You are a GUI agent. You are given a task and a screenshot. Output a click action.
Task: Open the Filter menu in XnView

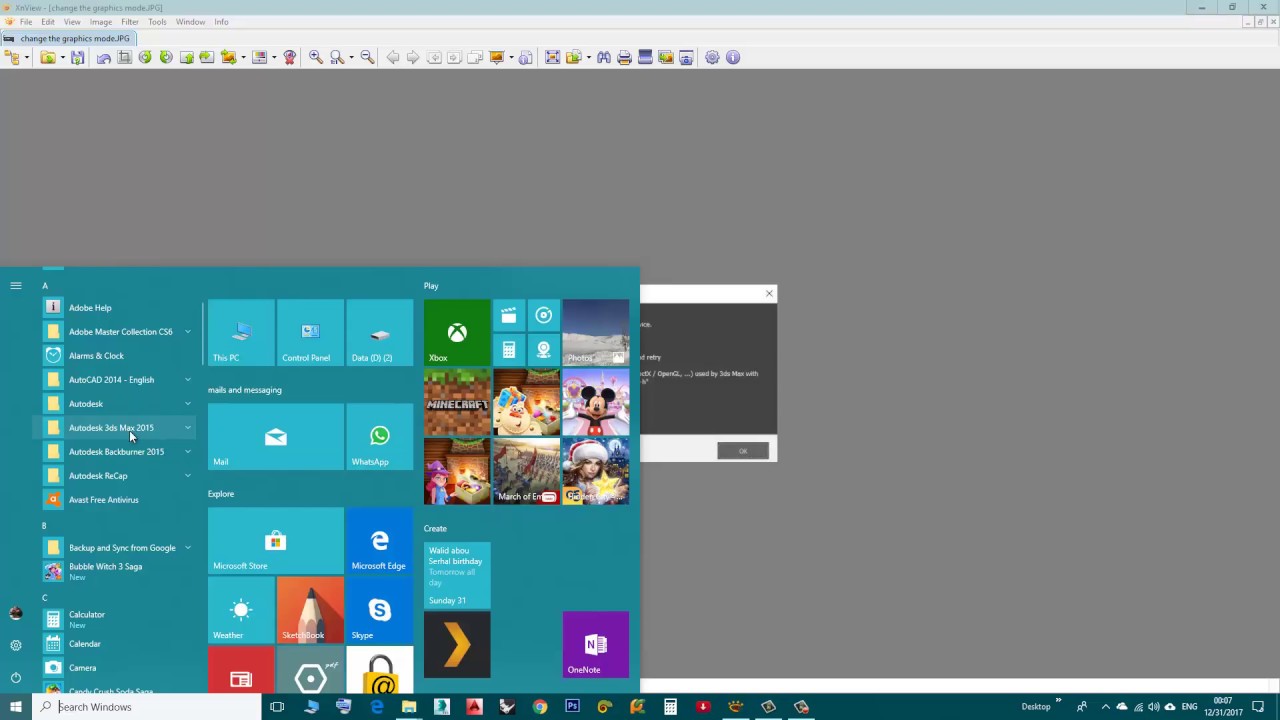click(x=130, y=22)
